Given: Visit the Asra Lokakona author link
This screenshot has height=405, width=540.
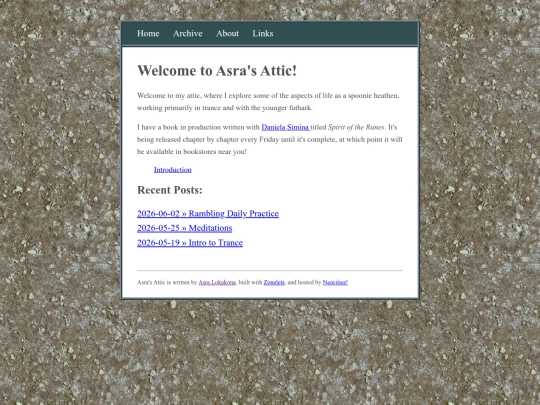Looking at the screenshot, I should pos(217,282).
